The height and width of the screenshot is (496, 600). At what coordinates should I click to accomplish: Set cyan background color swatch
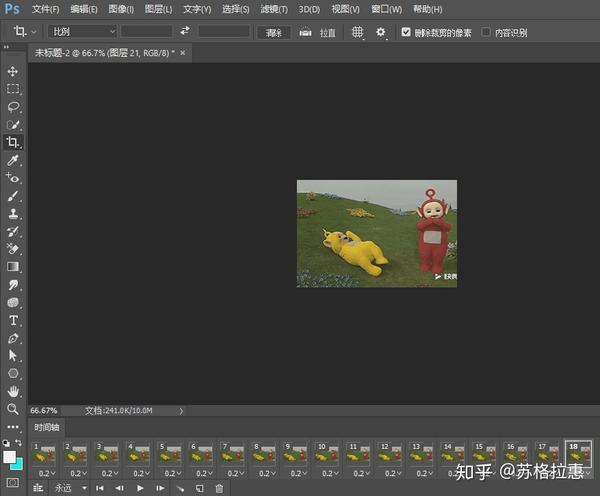[18, 465]
